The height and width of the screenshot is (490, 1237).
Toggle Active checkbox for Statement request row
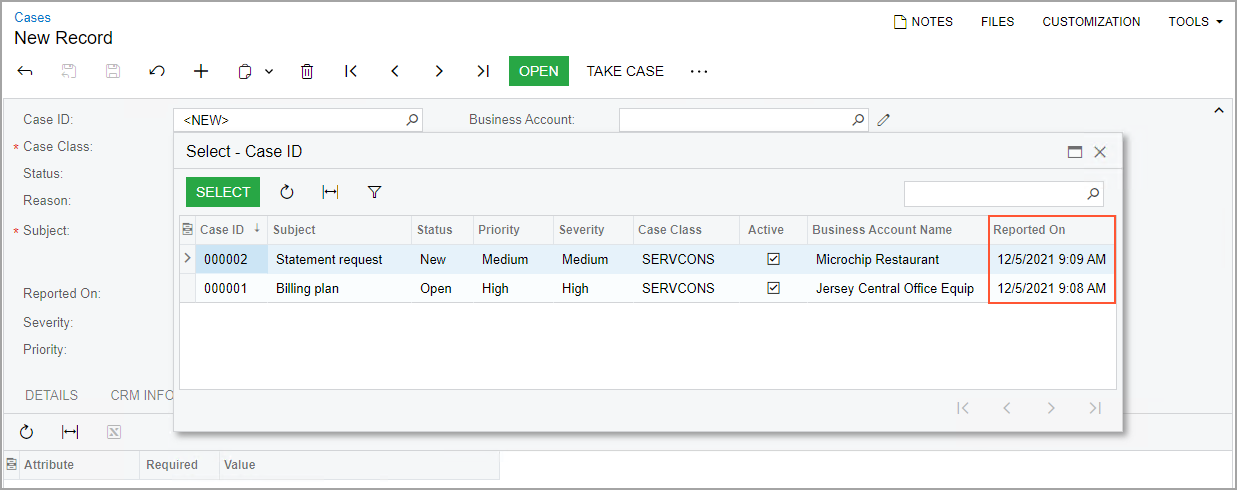click(773, 259)
